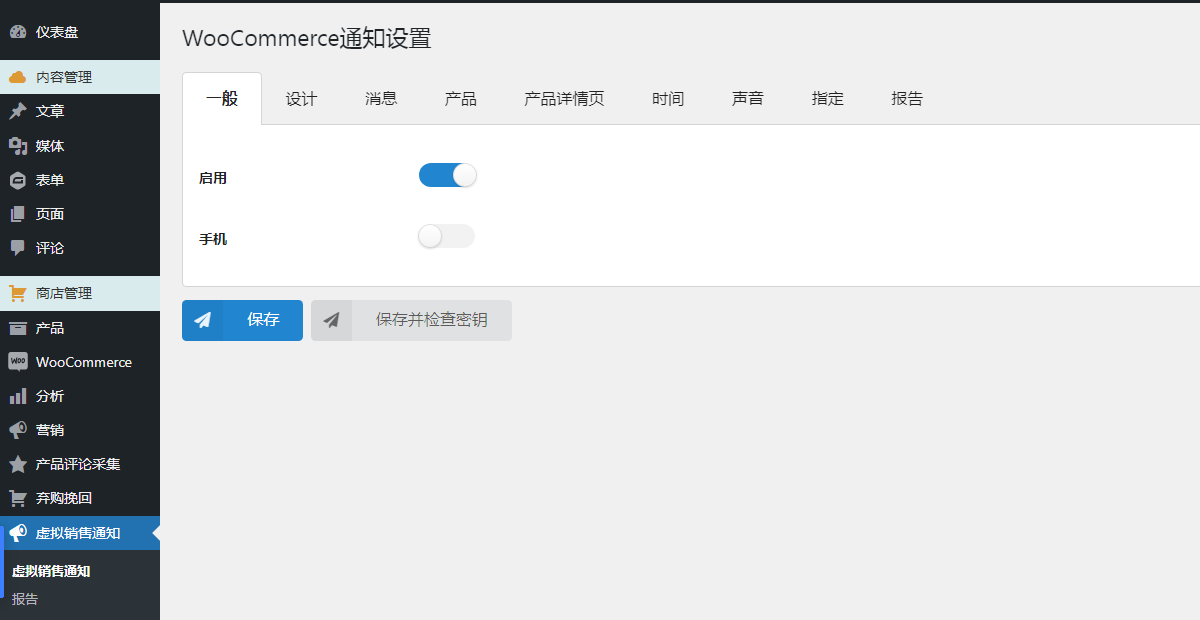This screenshot has width=1200, height=620.
Task: Open 表单 from the sidebar
Action: (80, 180)
